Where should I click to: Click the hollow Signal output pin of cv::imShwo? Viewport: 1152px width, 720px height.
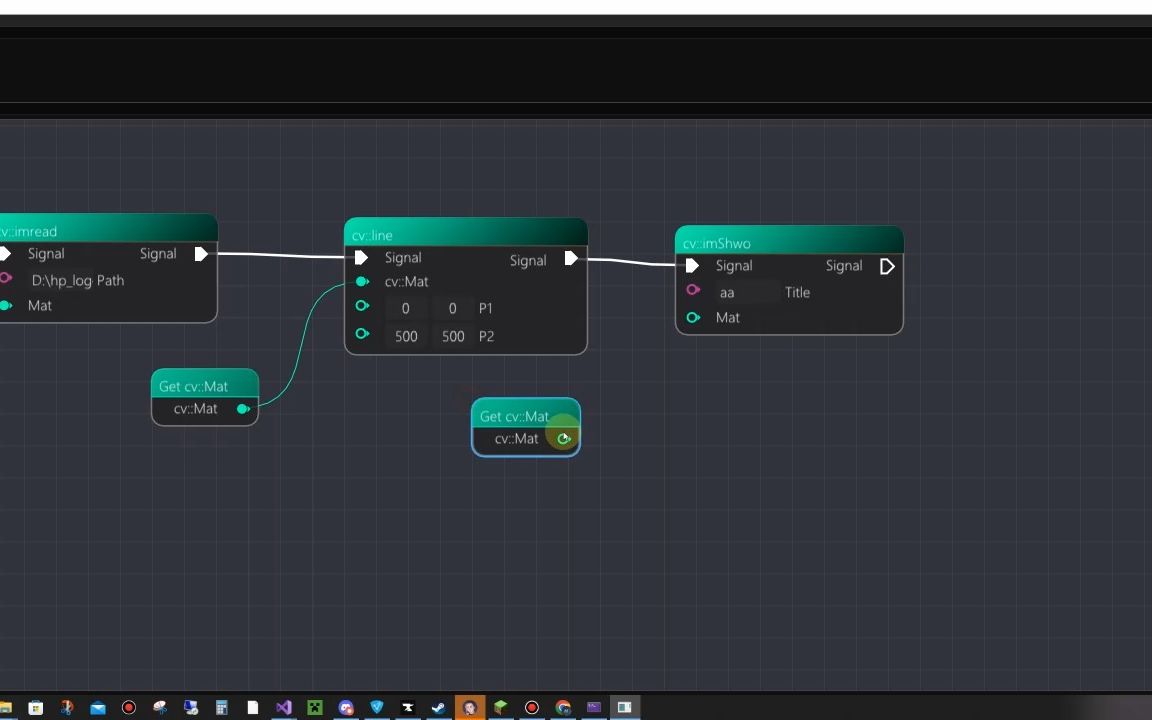(x=887, y=267)
